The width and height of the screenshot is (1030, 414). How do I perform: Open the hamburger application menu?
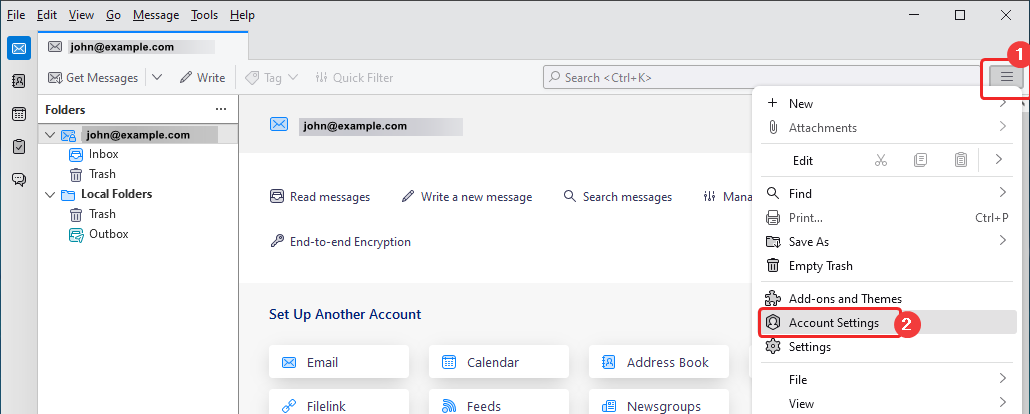(x=1006, y=77)
